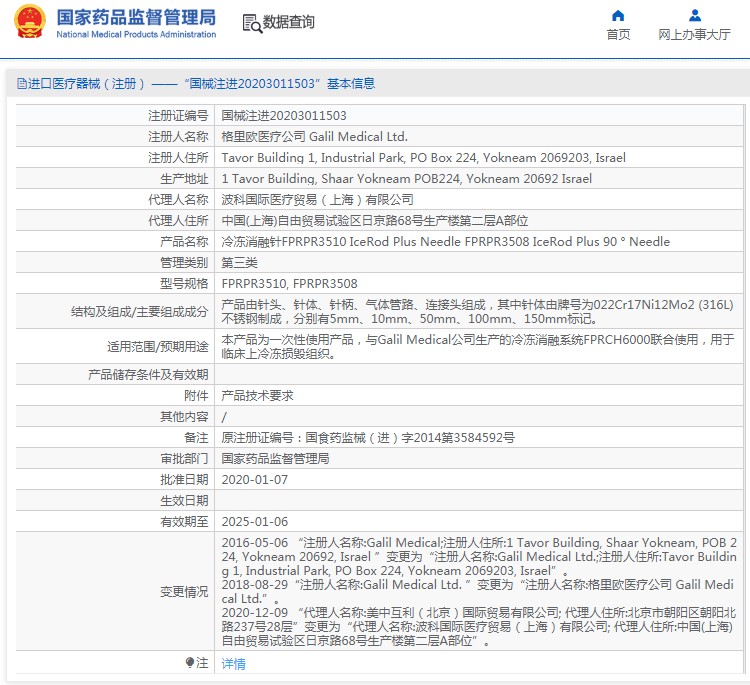Click 管理类别 label cell
The height and width of the screenshot is (685, 750).
[115, 263]
